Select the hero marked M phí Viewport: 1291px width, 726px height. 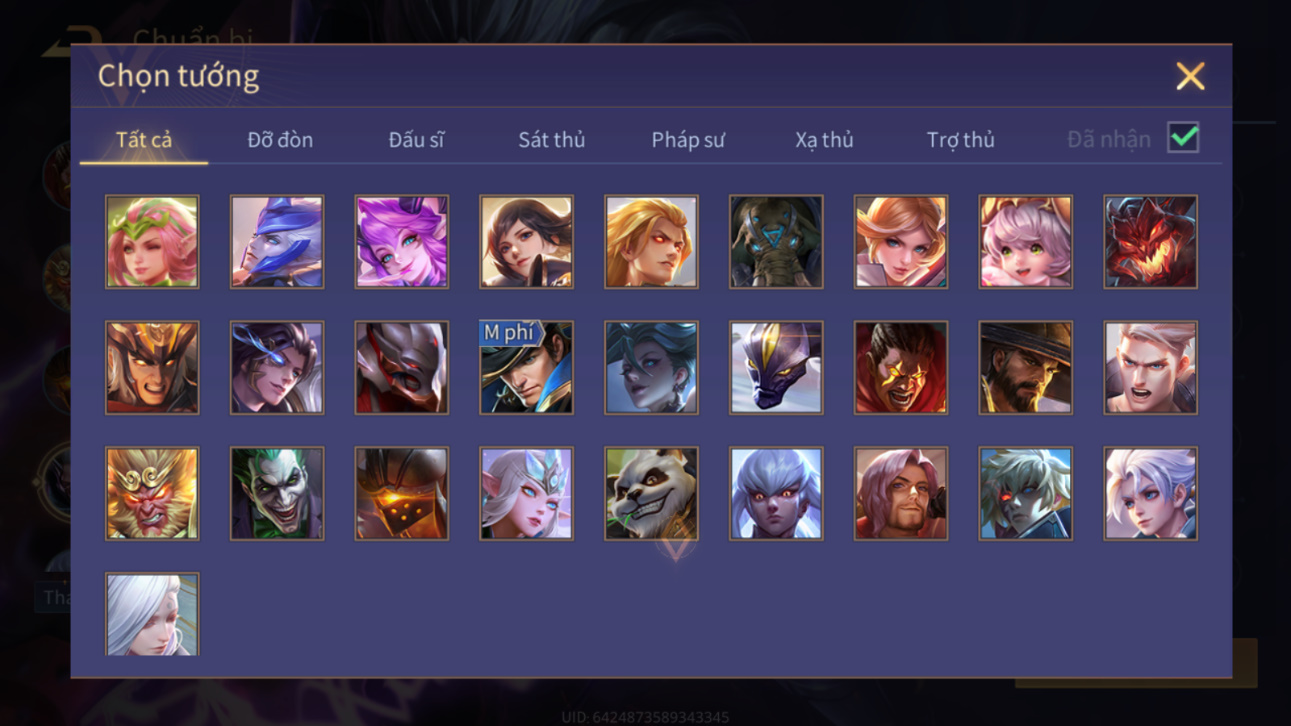526,368
